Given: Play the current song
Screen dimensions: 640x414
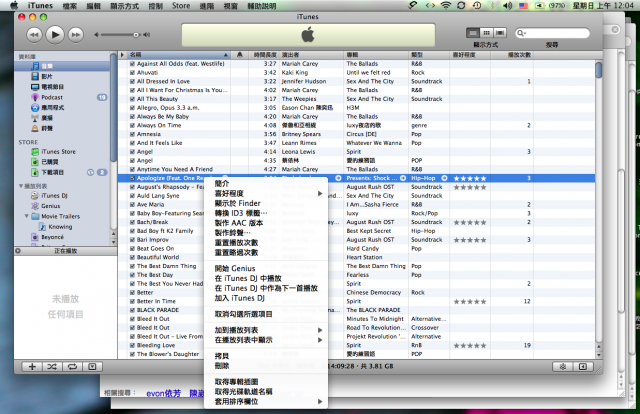Looking at the screenshot, I should [55, 35].
